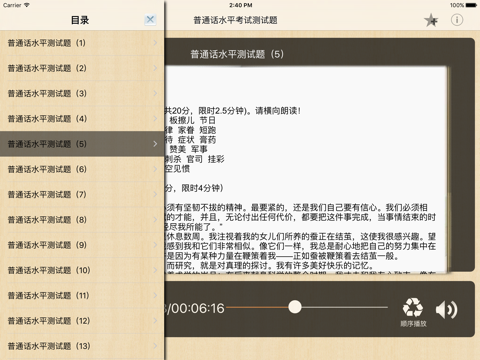The height and width of the screenshot is (360, 480).
Task: Open 普通话水平测试题 (4) in the list
Action: [x=82, y=119]
